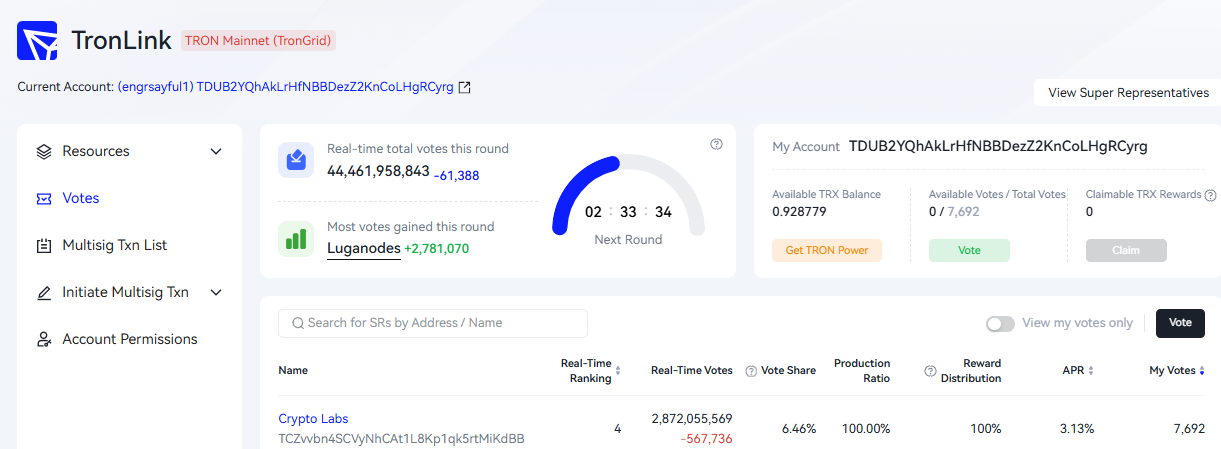Click the Resources stack icon in sidebar
The height and width of the screenshot is (449, 1221).
click(44, 152)
